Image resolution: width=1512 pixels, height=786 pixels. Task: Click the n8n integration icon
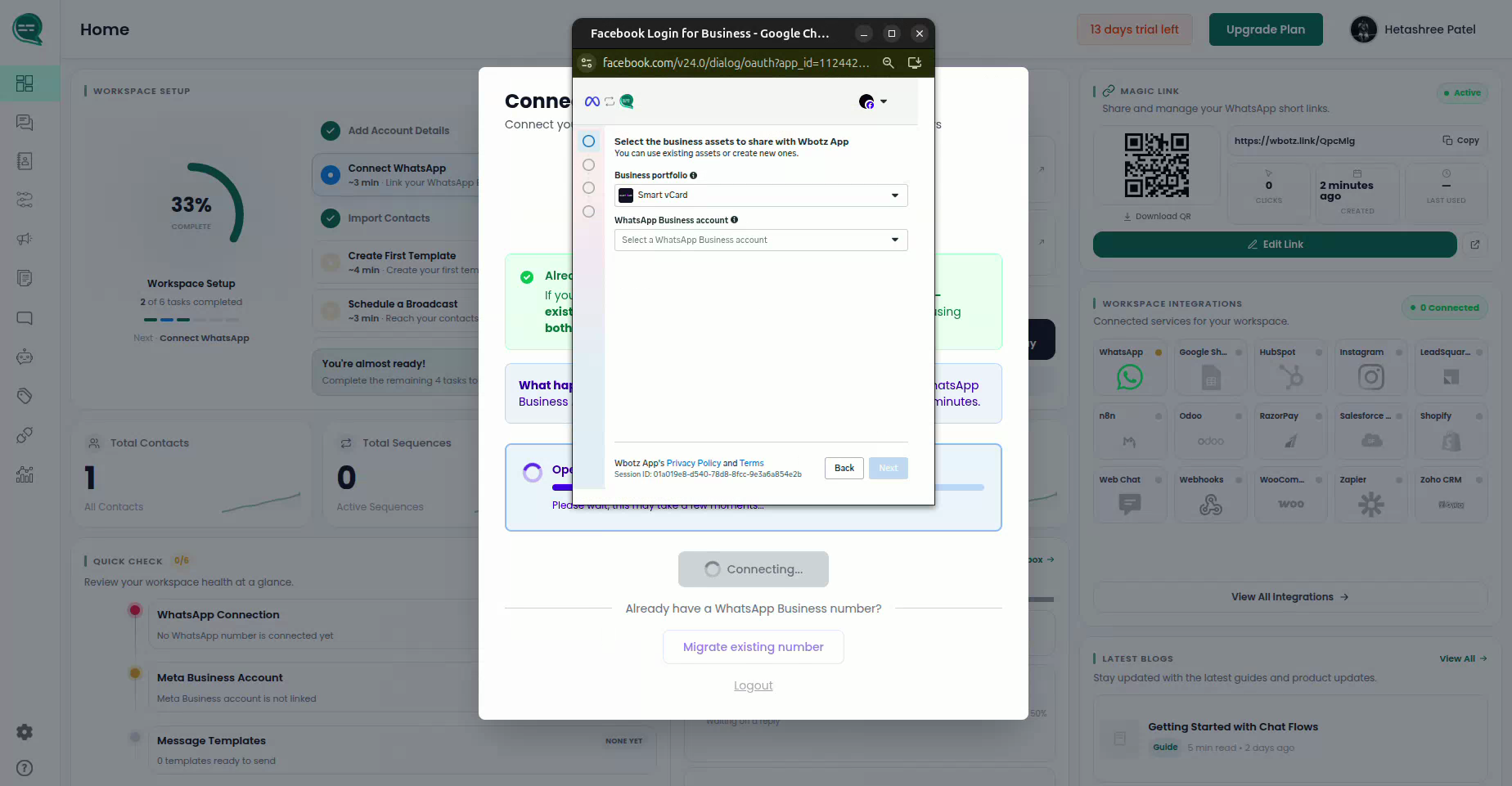(1130, 441)
